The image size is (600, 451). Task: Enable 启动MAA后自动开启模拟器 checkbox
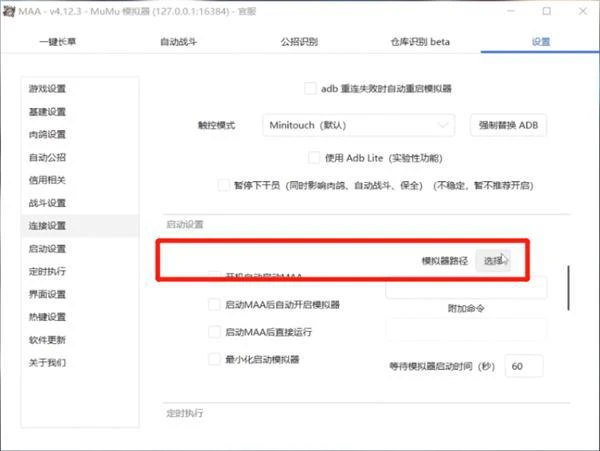click(214, 304)
